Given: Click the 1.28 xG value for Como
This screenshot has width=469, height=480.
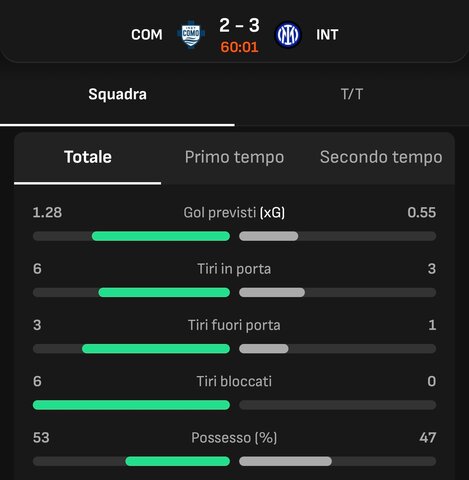Looking at the screenshot, I should [x=47, y=212].
